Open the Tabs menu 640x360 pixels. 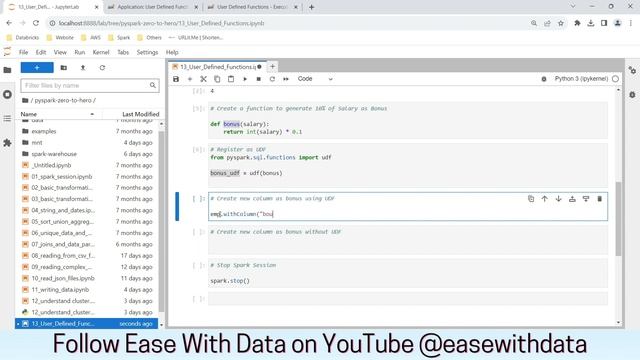pos(123,52)
